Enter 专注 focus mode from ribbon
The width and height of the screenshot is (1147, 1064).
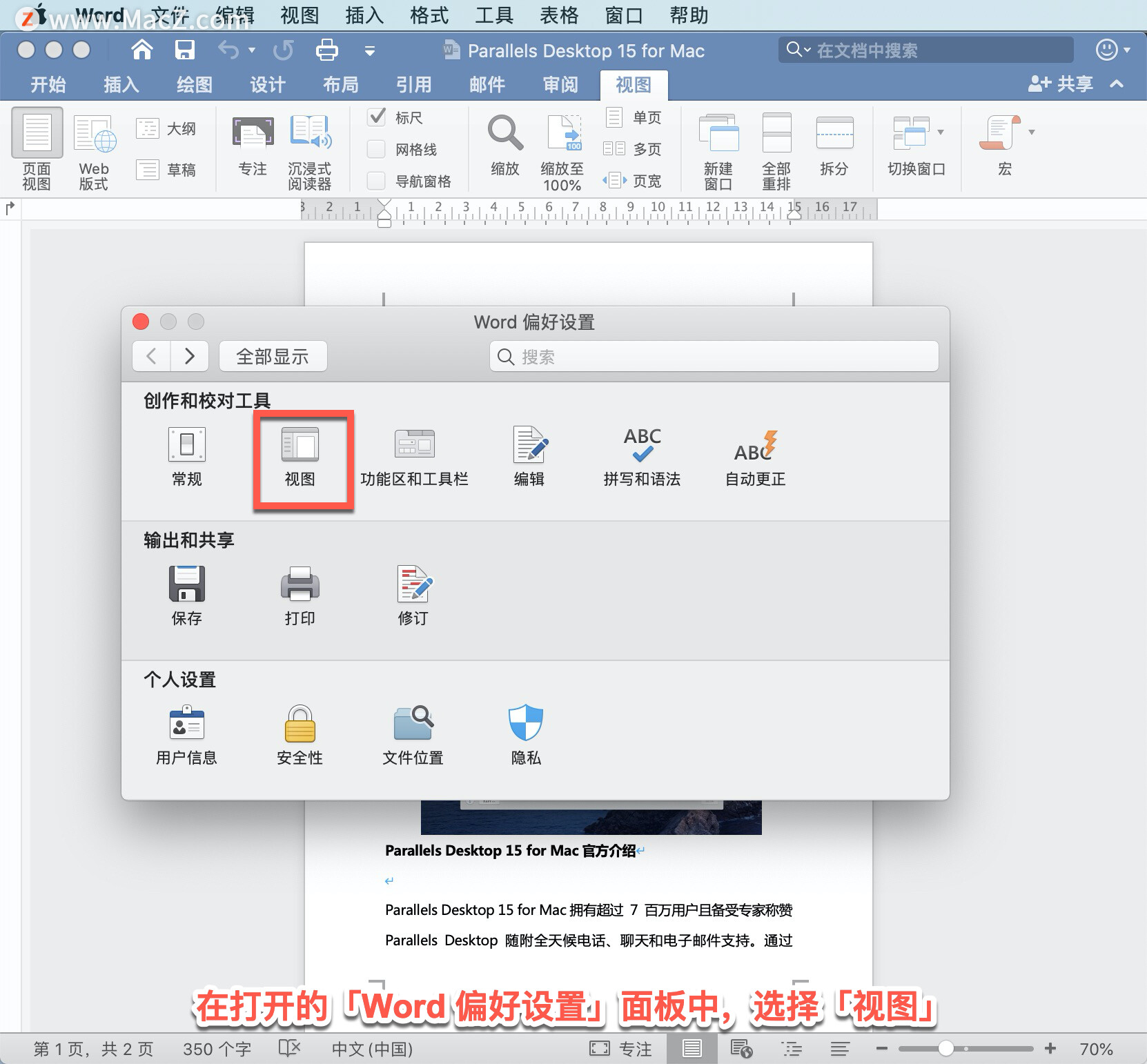point(253,146)
